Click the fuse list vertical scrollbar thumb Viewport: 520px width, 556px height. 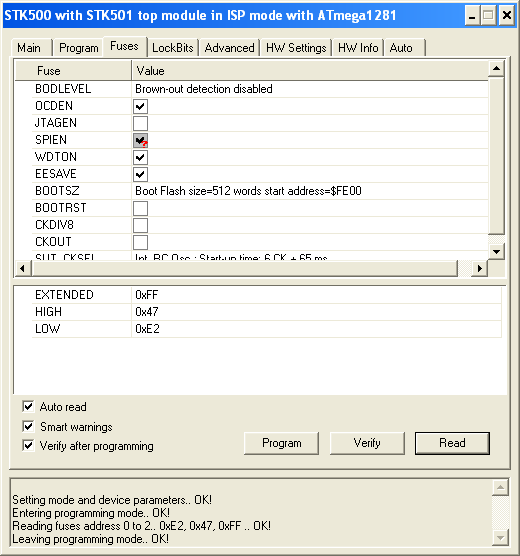(x=496, y=156)
